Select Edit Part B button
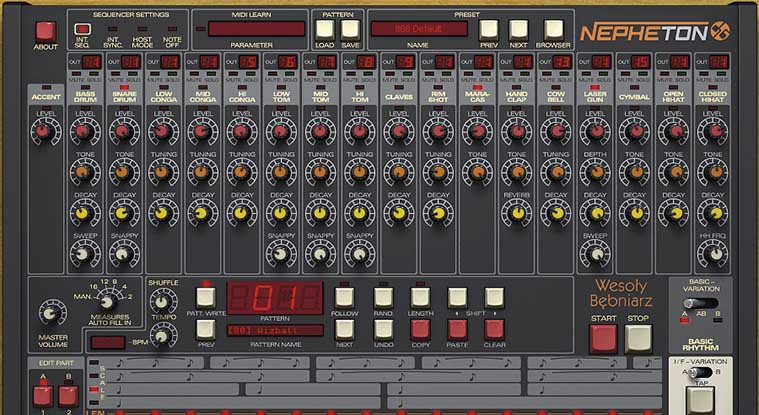759x415 pixels. 68,396
